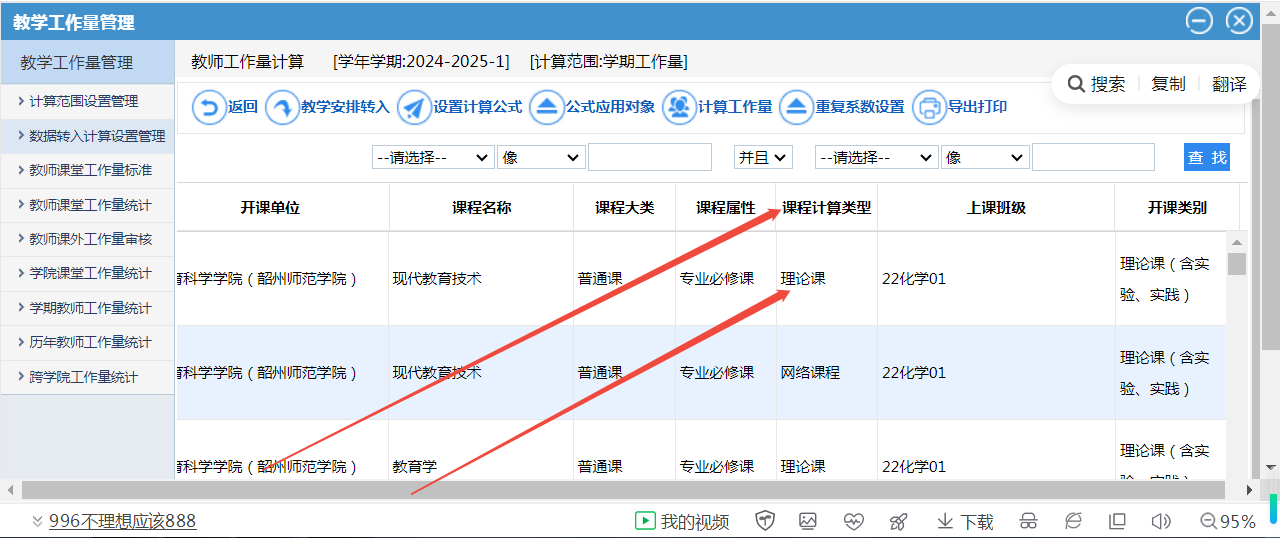Open the first --请选择-- field dropdown

tap(433, 158)
